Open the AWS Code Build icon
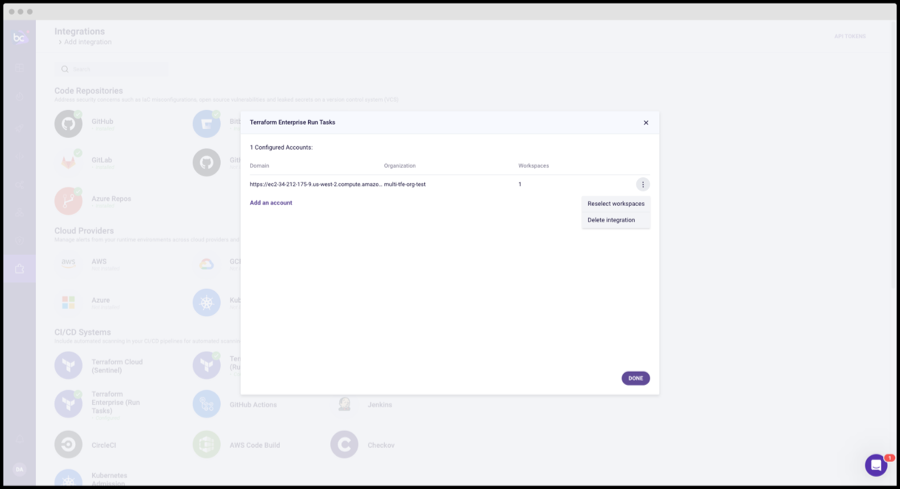 click(207, 444)
